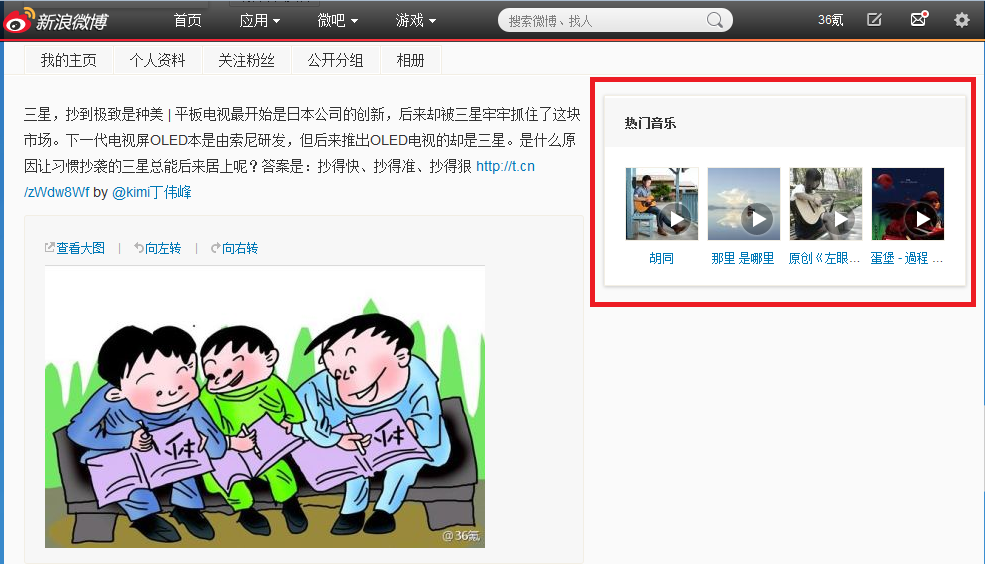Play the 那里 是哪里 track
This screenshot has width=985, height=564.
click(744, 203)
